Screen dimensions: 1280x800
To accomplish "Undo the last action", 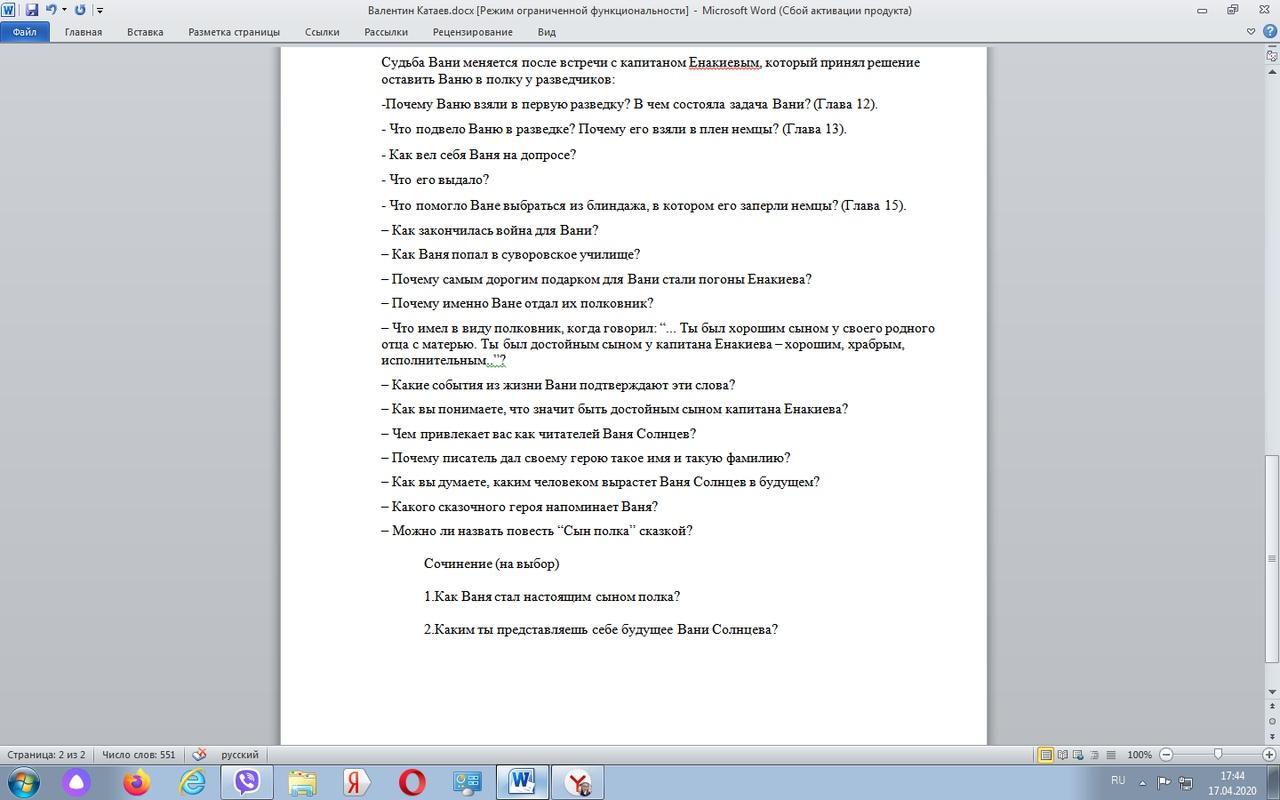I will (x=50, y=10).
